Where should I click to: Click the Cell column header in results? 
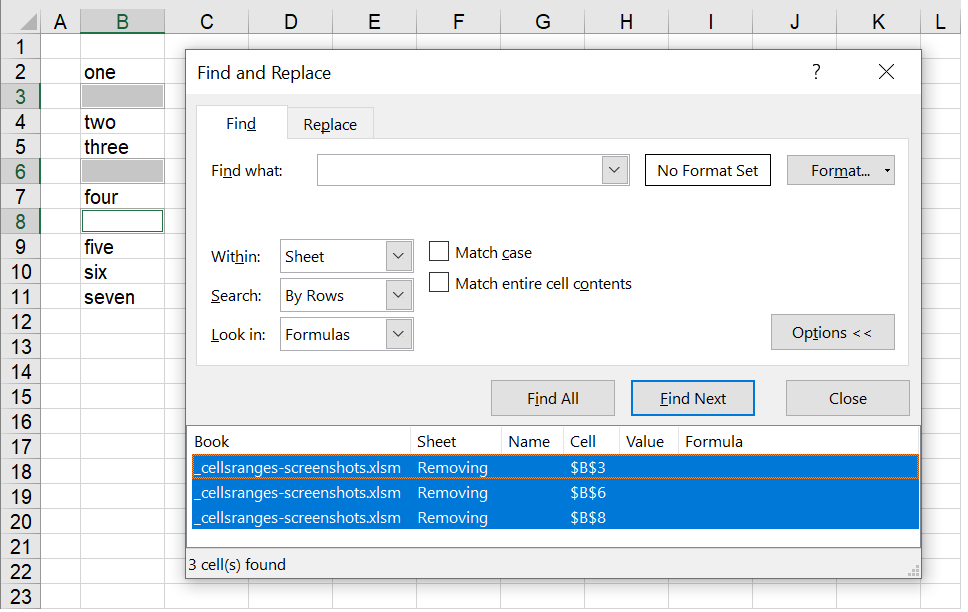(x=591, y=442)
